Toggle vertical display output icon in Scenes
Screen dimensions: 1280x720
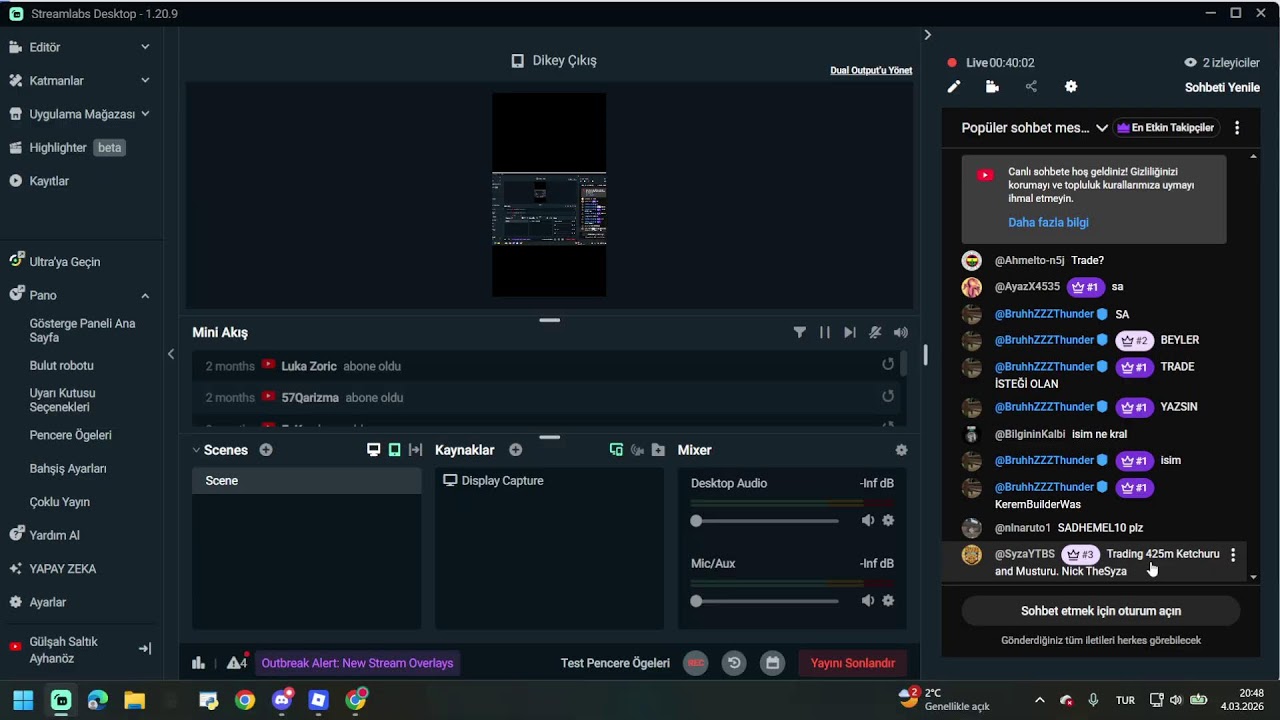click(395, 450)
